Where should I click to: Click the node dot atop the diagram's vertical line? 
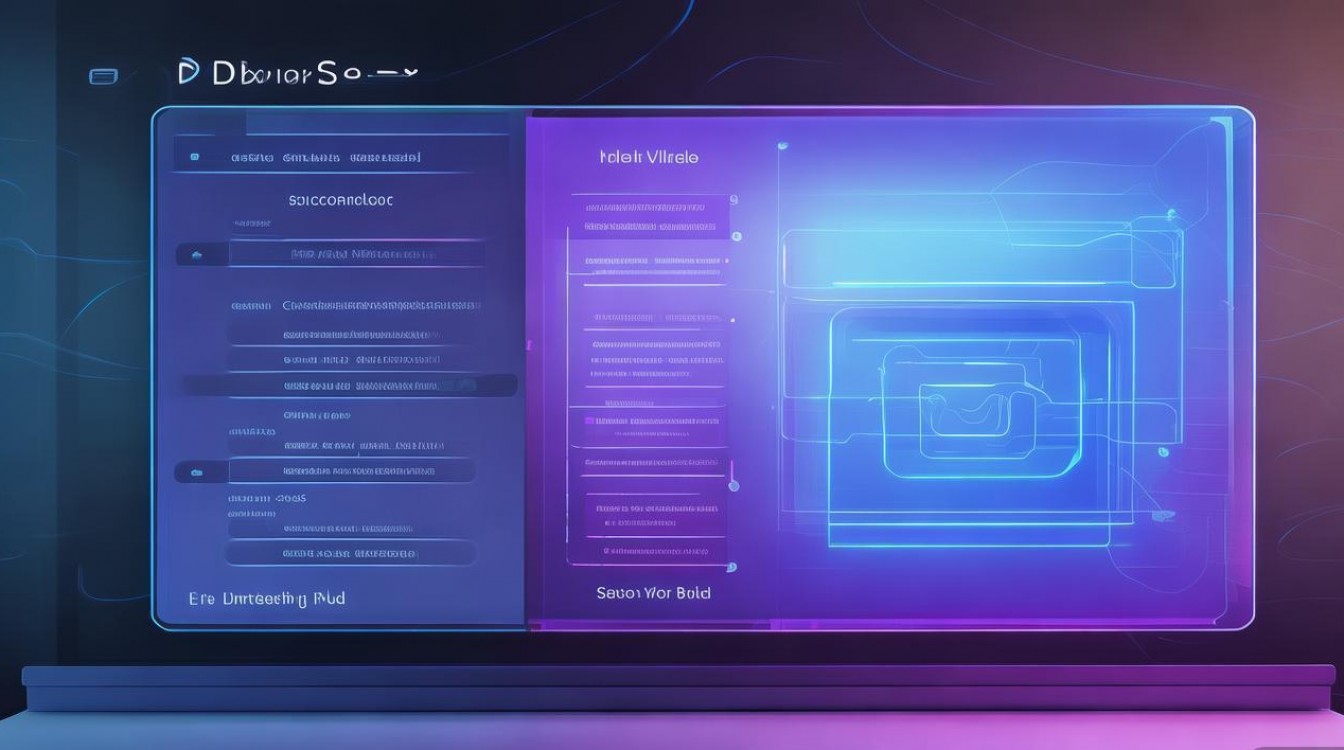pyautogui.click(x=782, y=147)
